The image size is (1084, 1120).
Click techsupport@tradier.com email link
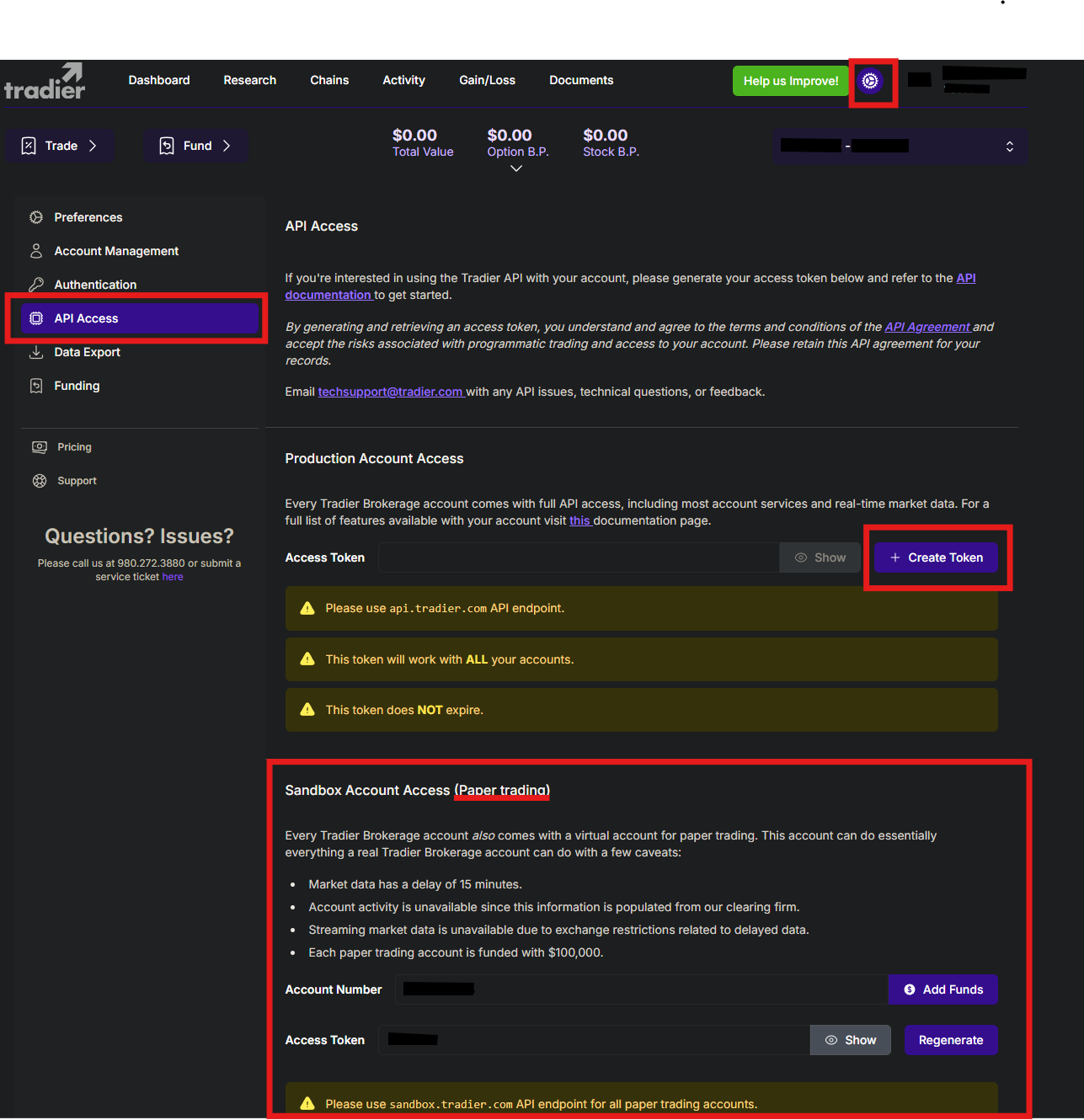tap(390, 392)
